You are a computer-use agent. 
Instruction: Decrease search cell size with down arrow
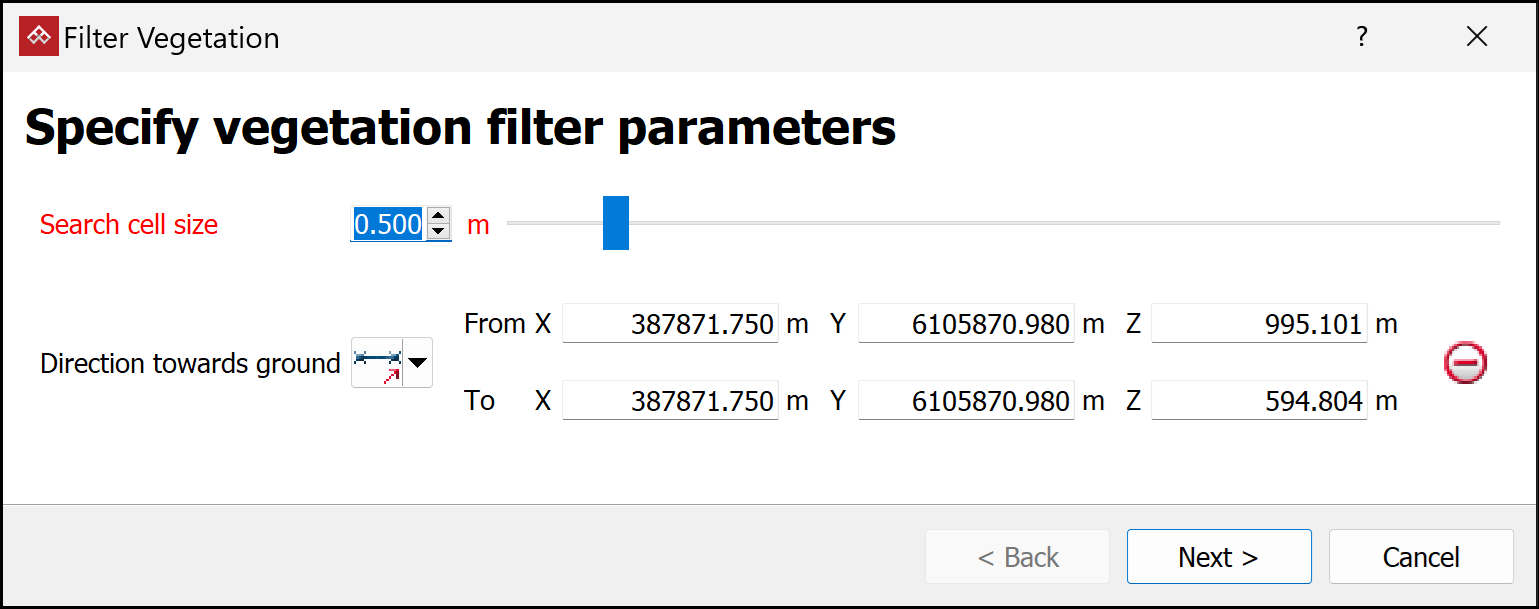pyautogui.click(x=438, y=232)
